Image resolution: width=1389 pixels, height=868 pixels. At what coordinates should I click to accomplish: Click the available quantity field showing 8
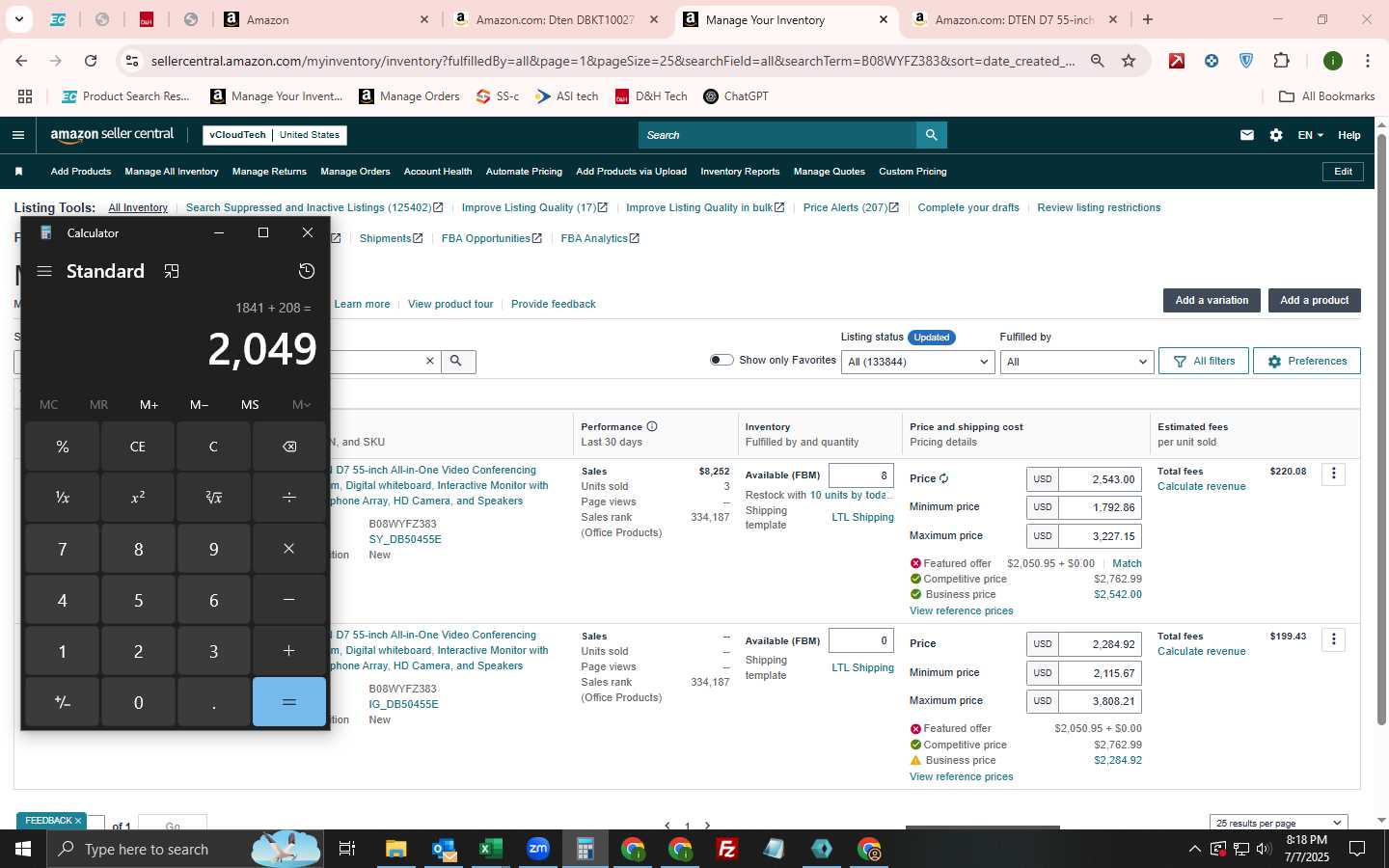click(x=861, y=475)
